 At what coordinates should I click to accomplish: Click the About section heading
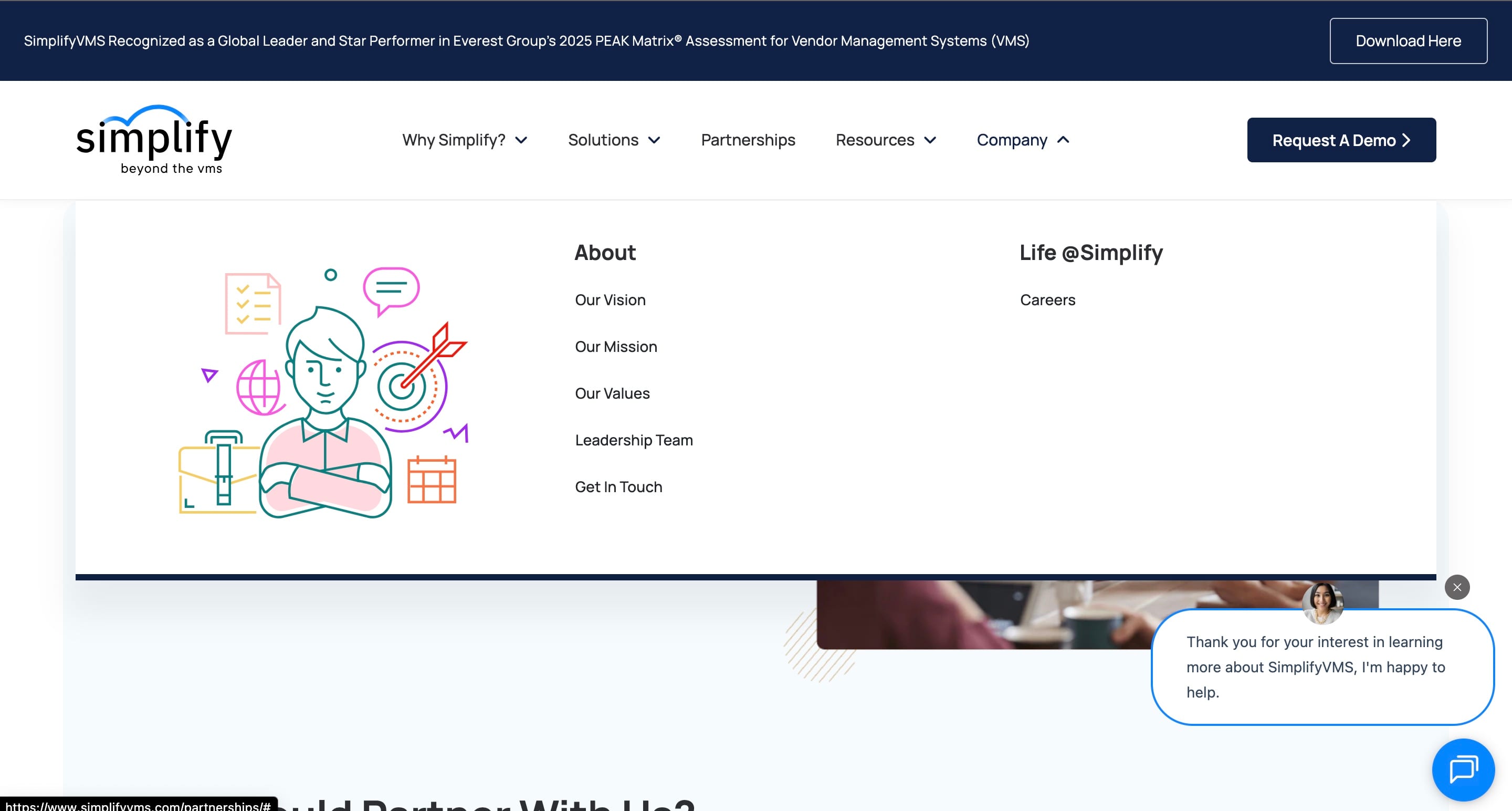(x=605, y=253)
